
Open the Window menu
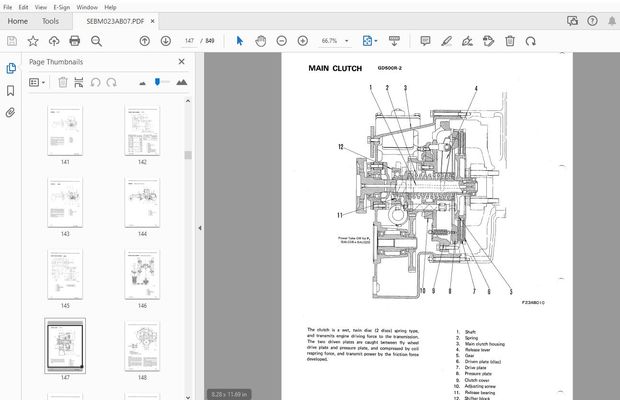[x=87, y=7]
